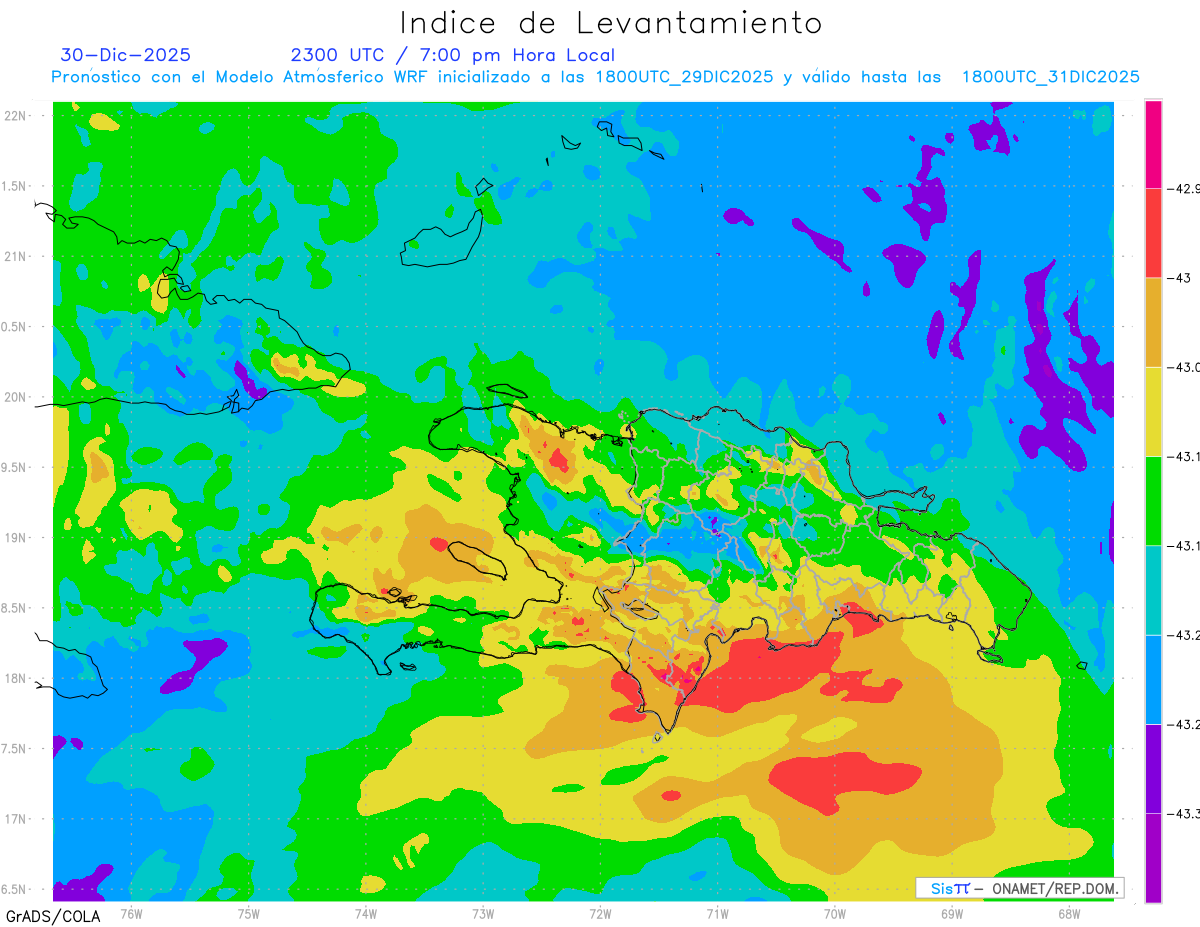
Task: Click the '1800UTC_31DIC2025' valid-until timestamp
Action: 1051,77
